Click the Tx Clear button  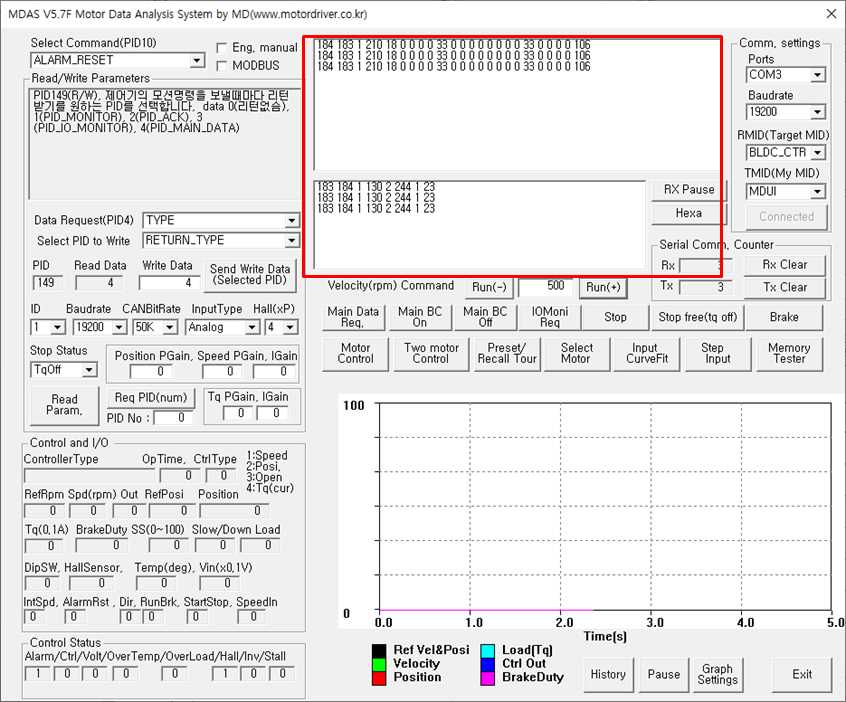(785, 288)
